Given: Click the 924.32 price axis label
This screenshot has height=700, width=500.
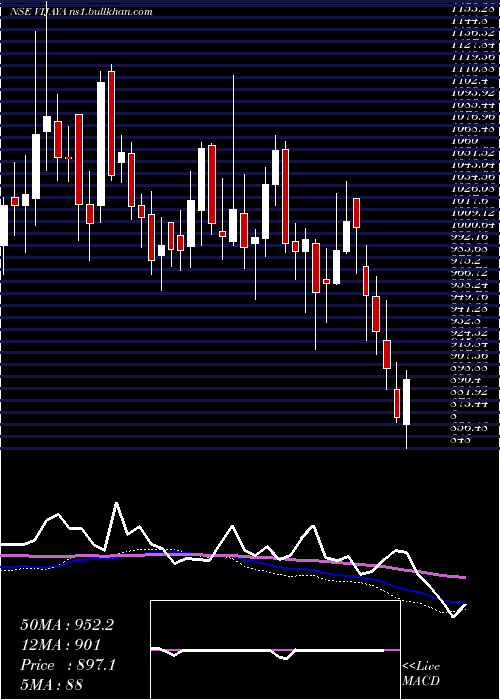Looking at the screenshot, I should coord(471,332).
